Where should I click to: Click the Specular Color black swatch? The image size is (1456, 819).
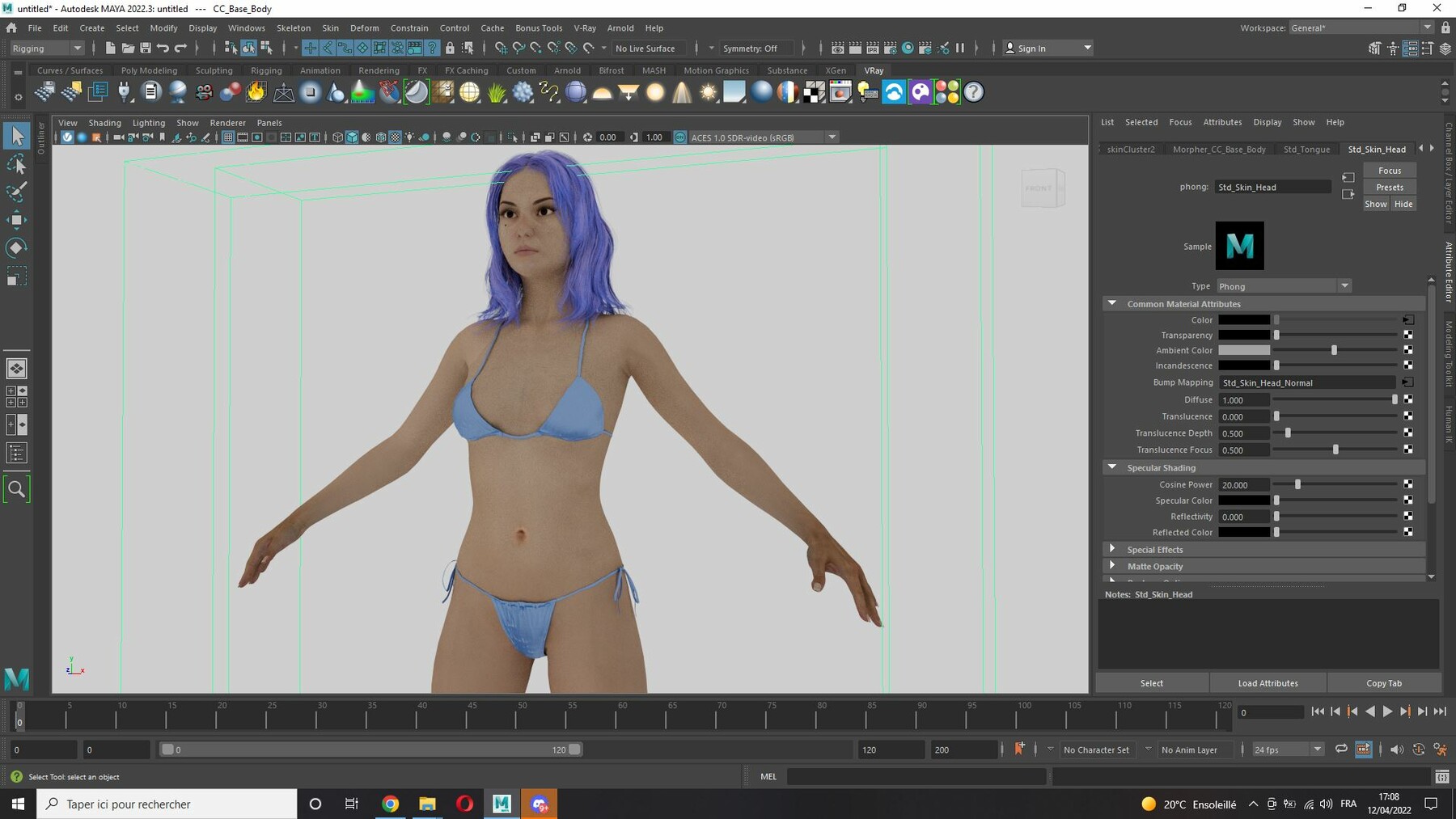(x=1244, y=500)
